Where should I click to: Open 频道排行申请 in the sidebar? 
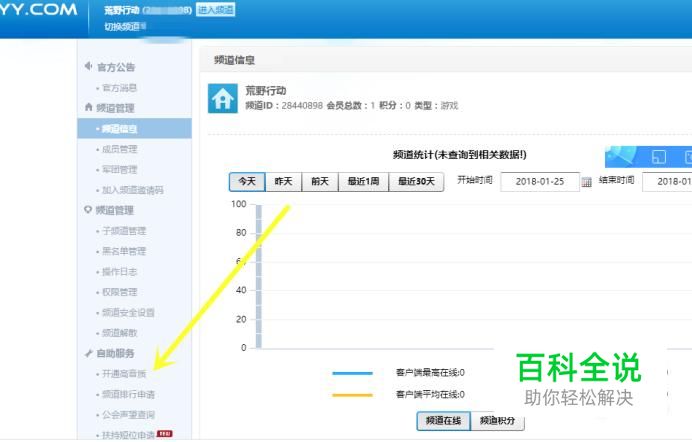[x=128, y=394]
